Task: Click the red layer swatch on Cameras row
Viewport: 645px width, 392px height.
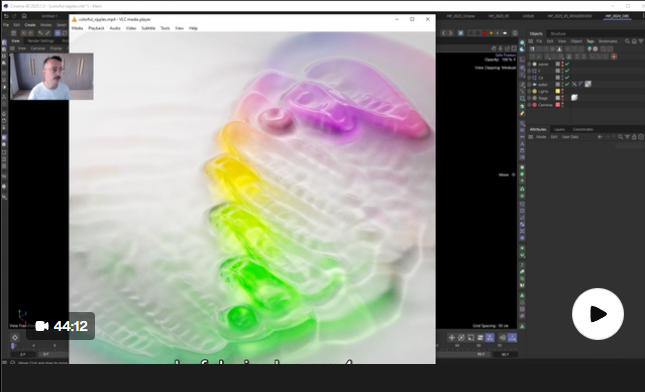Action: [558, 105]
